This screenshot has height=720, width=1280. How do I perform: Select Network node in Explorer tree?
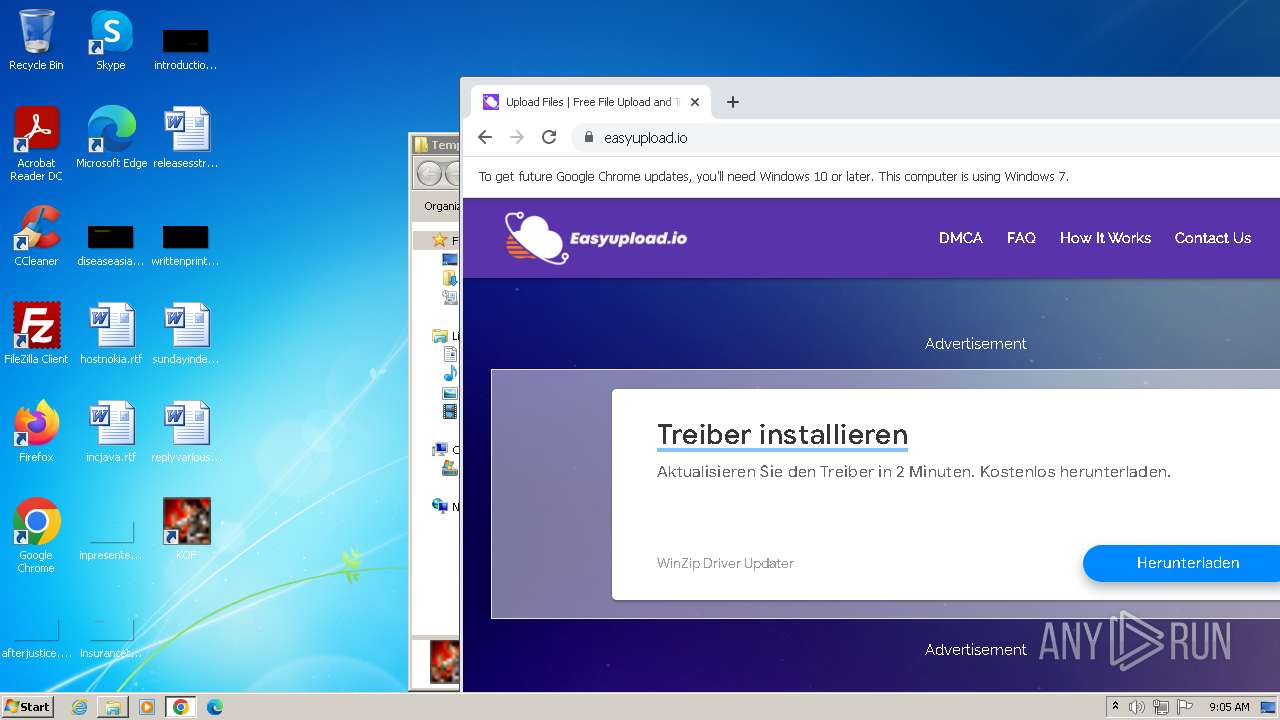(440, 506)
